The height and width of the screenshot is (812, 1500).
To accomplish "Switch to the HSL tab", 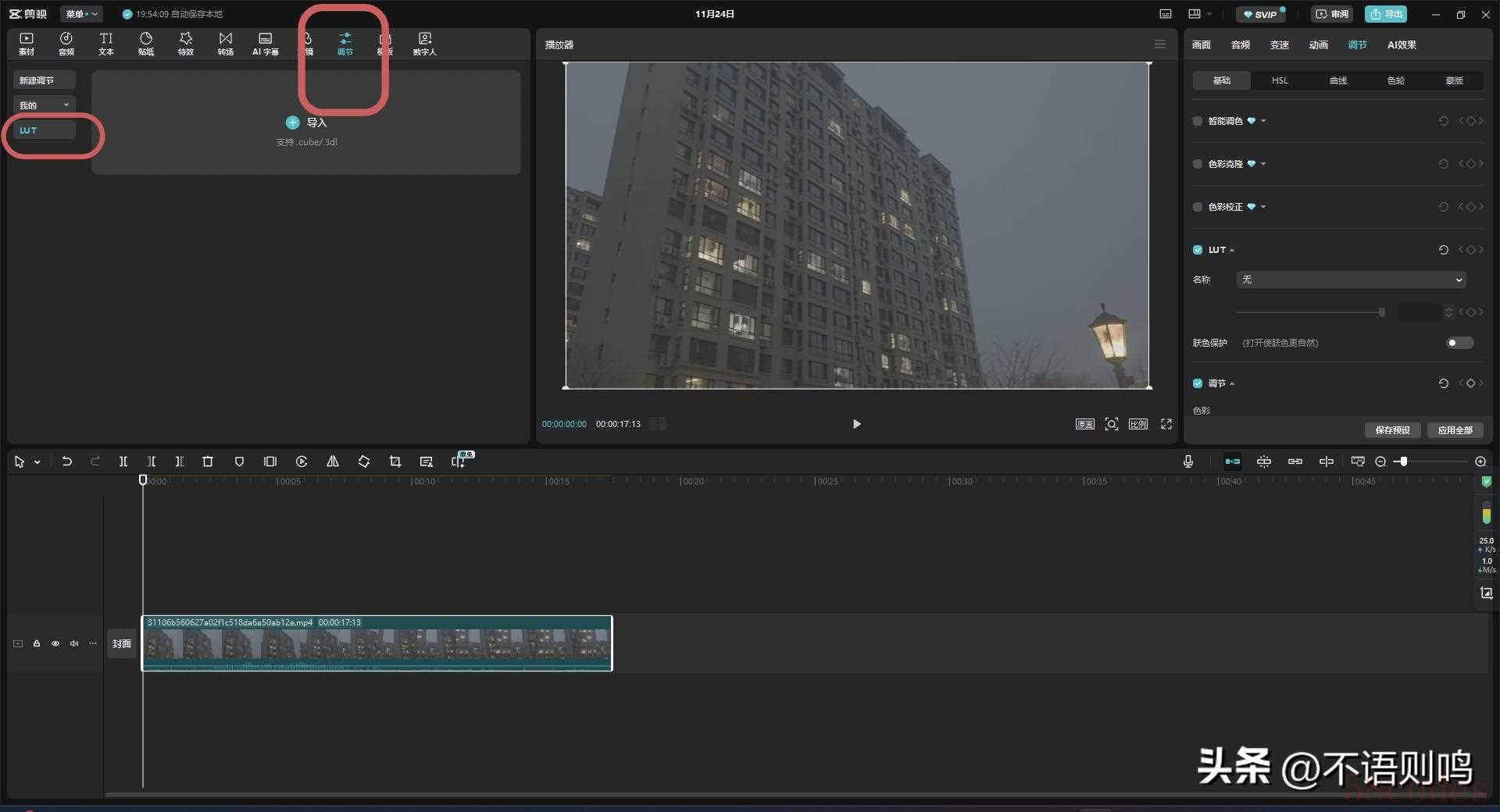I will click(1280, 80).
